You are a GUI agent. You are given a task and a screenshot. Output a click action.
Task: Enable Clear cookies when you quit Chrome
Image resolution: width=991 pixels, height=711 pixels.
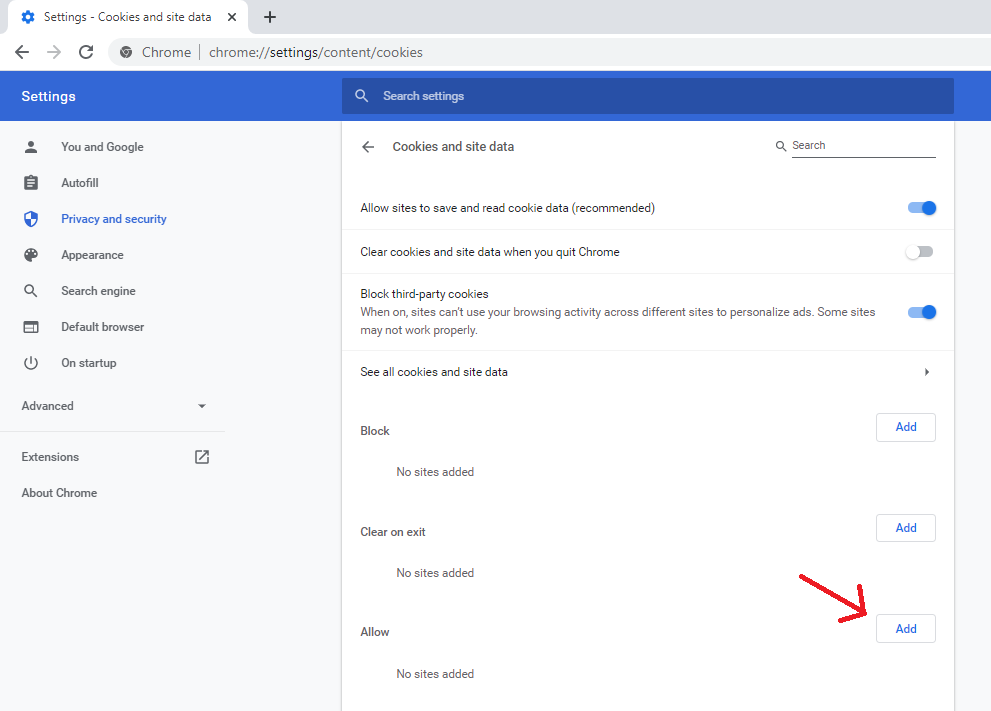(919, 252)
